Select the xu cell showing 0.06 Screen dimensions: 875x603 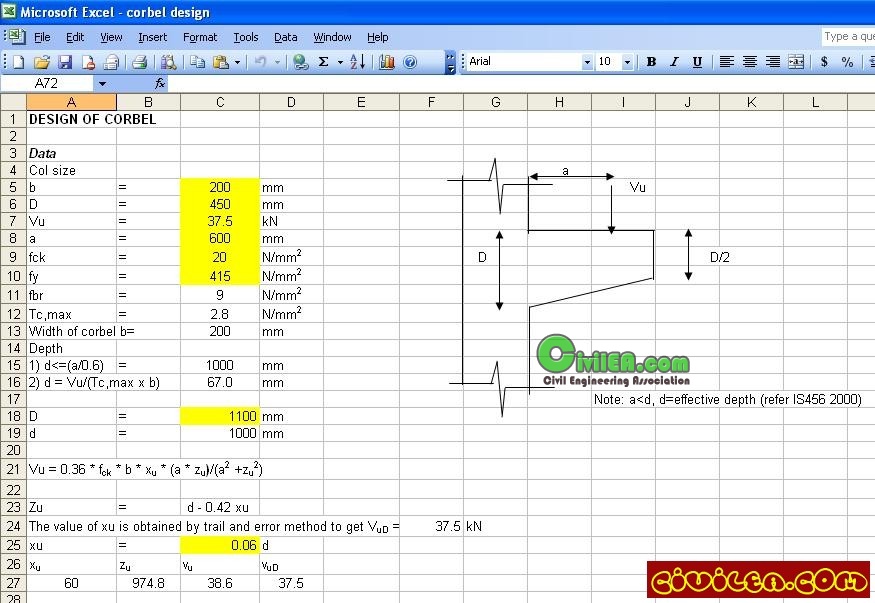220,546
